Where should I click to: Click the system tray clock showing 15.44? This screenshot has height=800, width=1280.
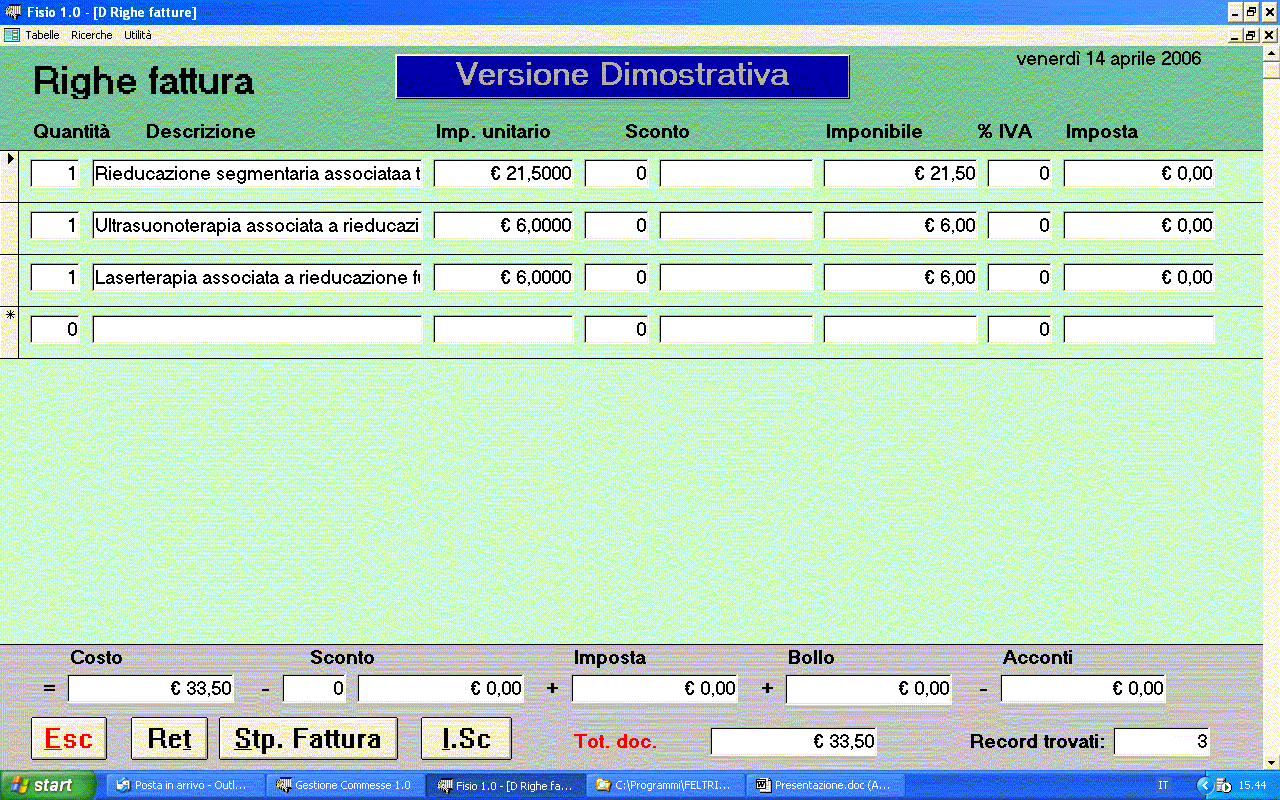[1253, 786]
